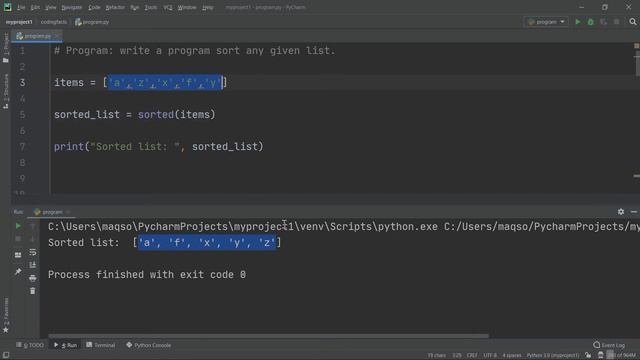Open the File menu
The width and height of the screenshot is (640, 360).
click(x=21, y=7)
